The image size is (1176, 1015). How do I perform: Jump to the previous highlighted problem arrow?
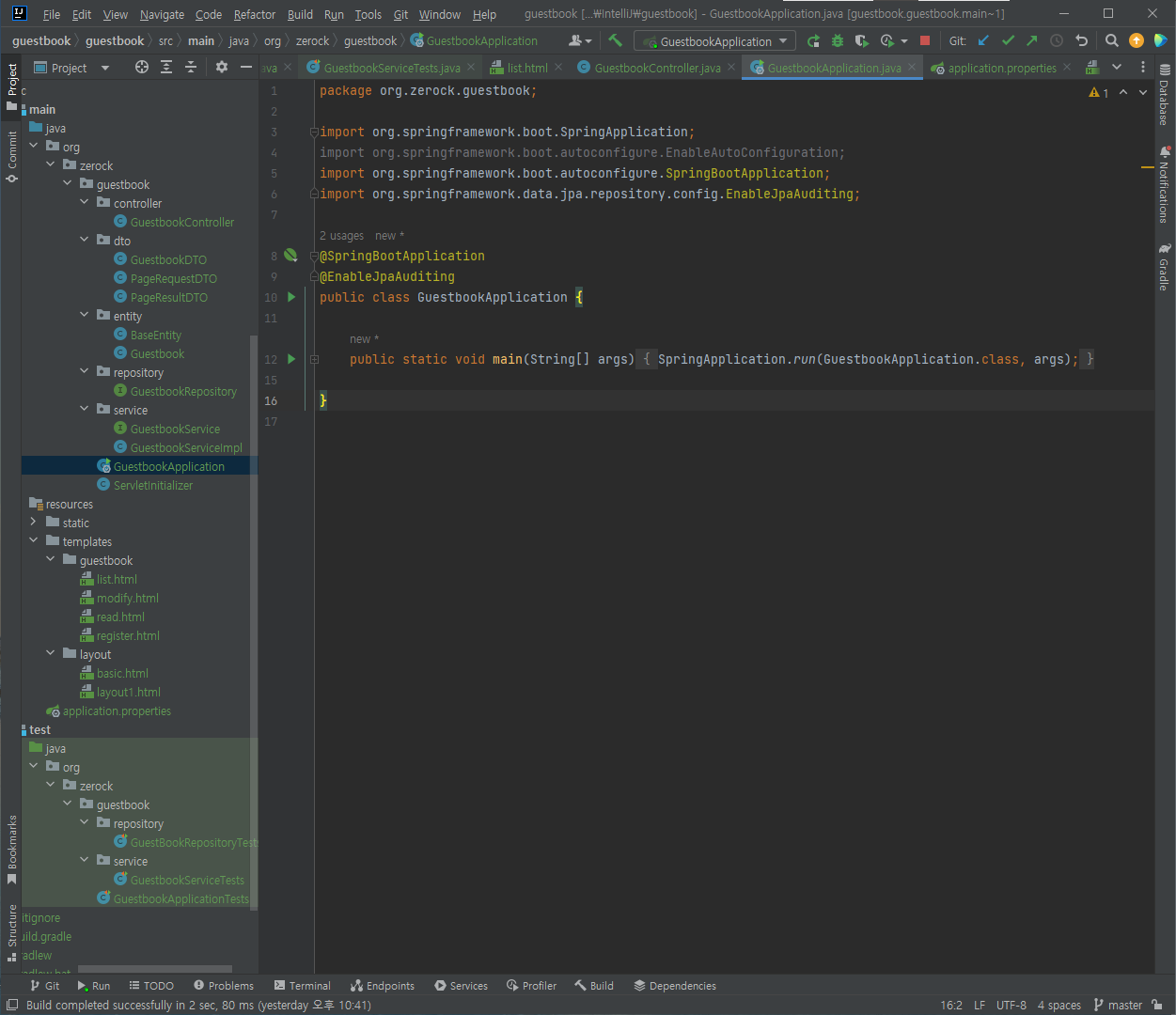[x=1123, y=92]
